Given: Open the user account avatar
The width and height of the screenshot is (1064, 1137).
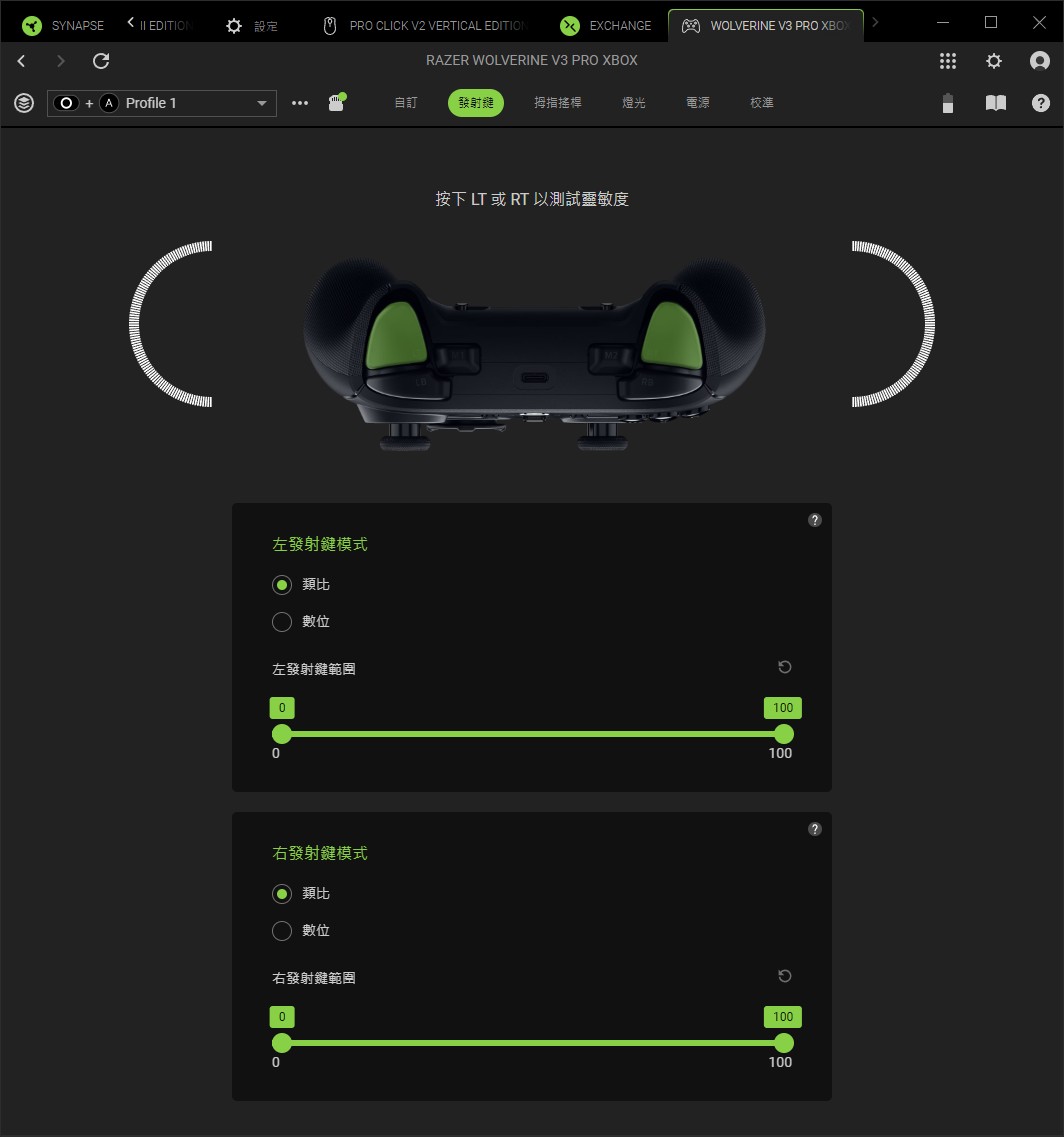Looking at the screenshot, I should pyautogui.click(x=1039, y=61).
